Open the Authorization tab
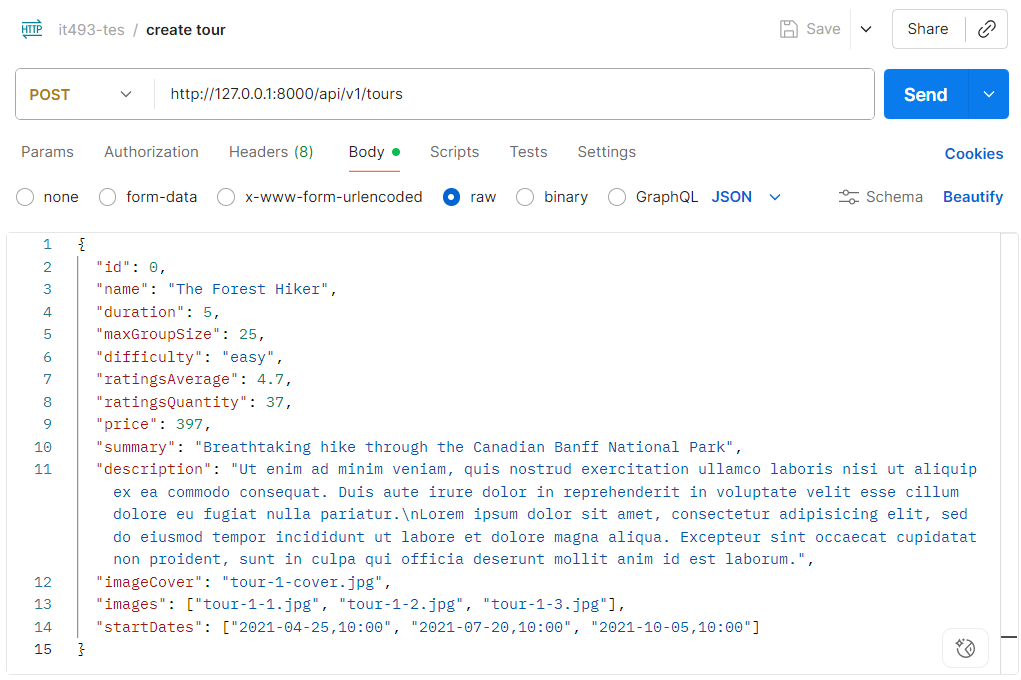This screenshot has height=680, width=1021. (151, 152)
